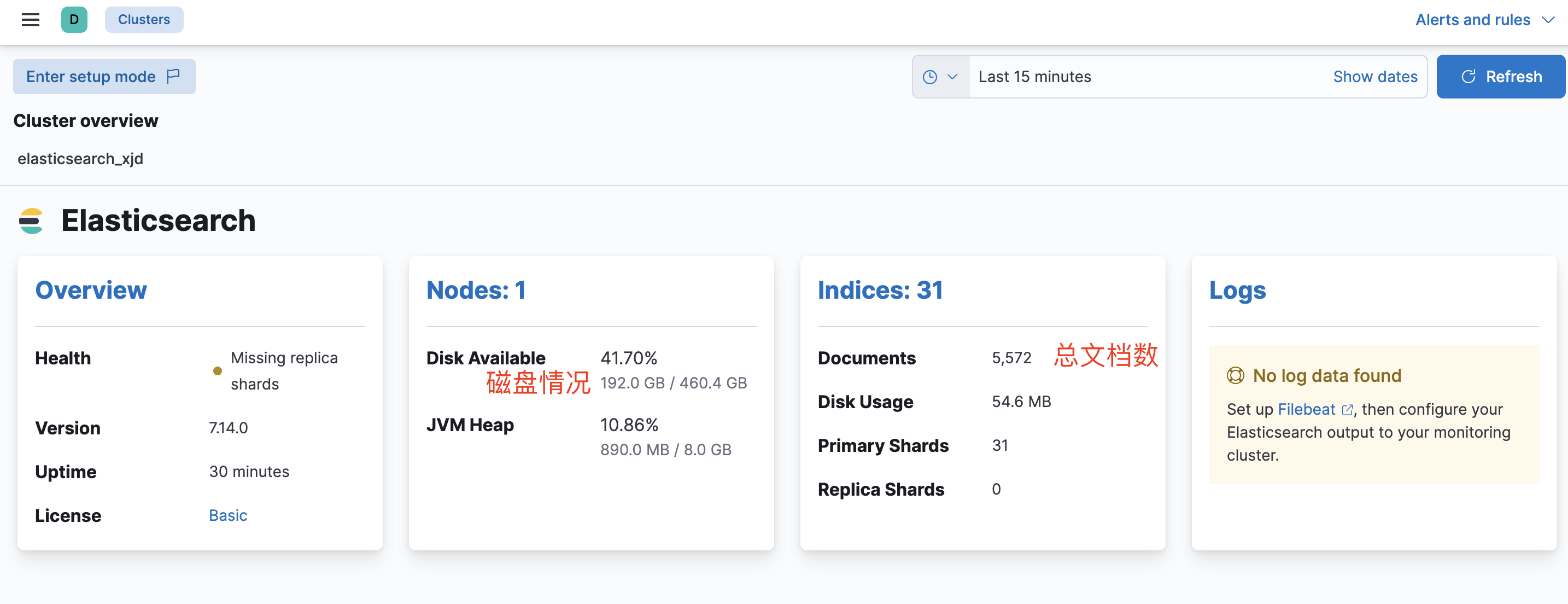The image size is (1568, 604).
Task: Click the Disk Usage value 54.6 MB
Action: pyautogui.click(x=1021, y=402)
